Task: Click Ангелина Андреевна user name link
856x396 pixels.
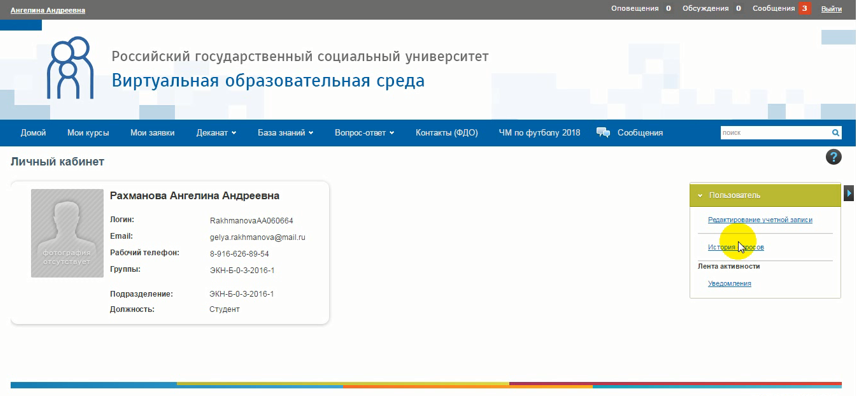Action: point(48,10)
